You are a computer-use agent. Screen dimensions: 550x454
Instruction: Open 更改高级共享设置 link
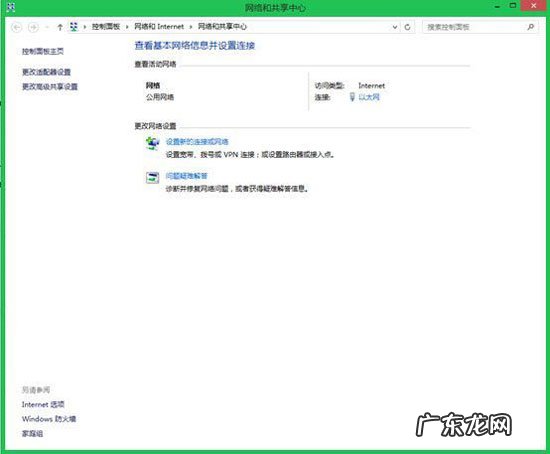50,87
